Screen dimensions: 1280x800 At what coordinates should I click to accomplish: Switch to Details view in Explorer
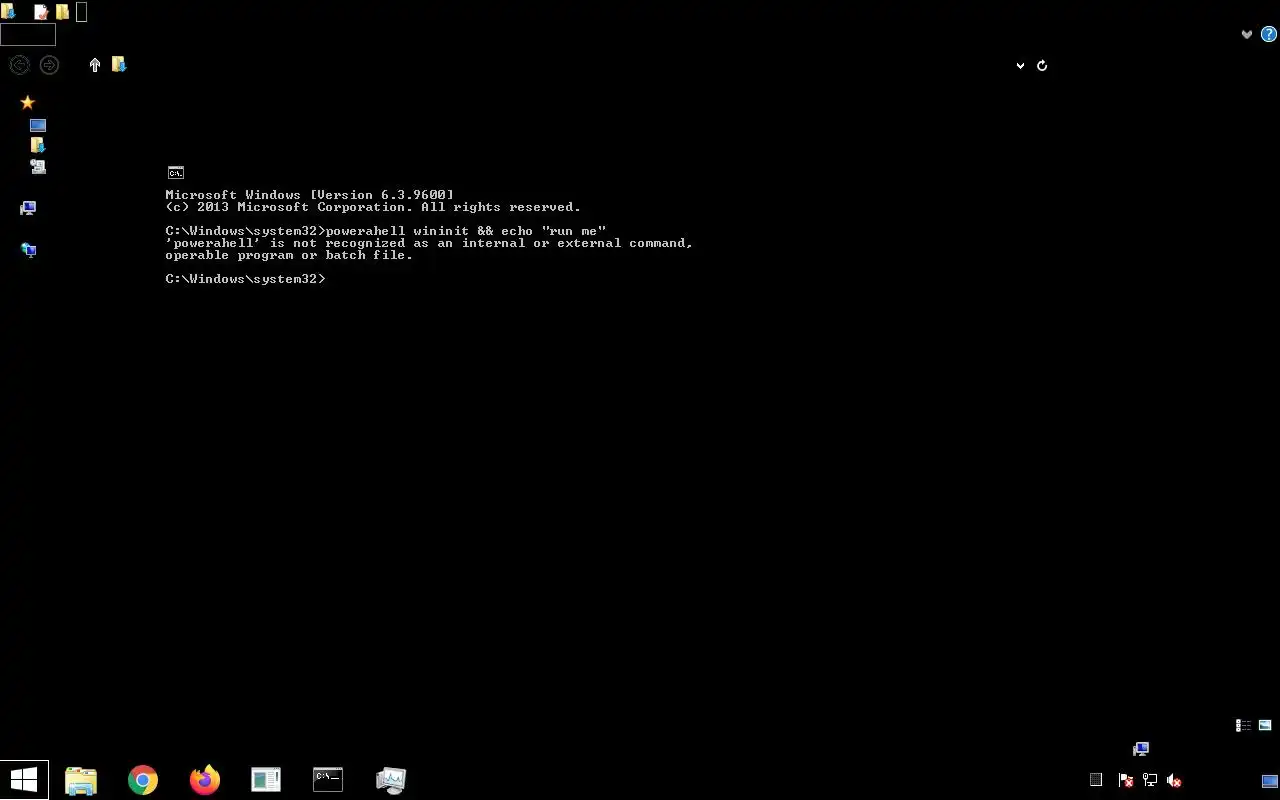click(x=1243, y=726)
